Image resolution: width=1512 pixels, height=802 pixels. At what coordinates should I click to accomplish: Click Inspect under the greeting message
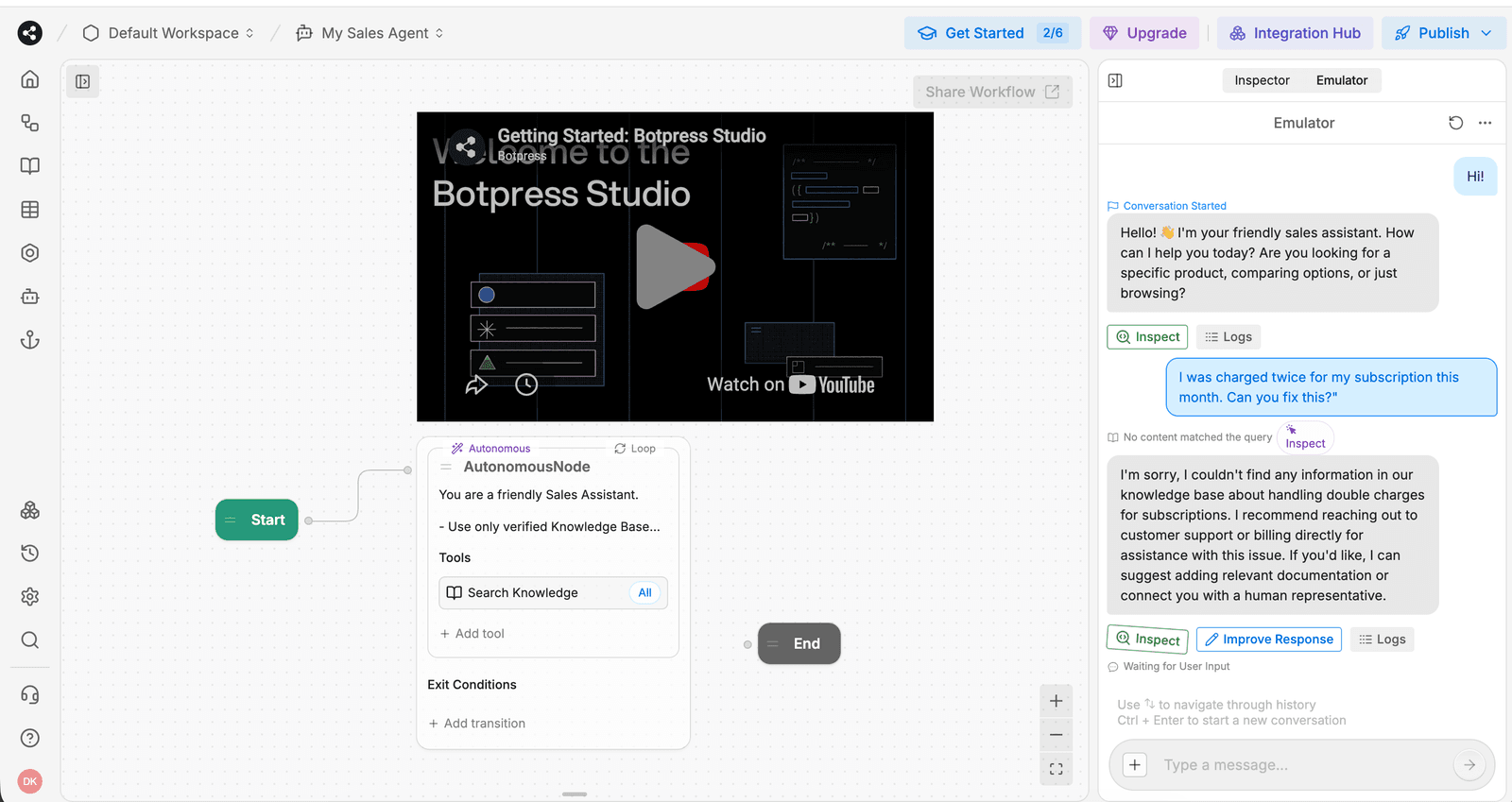pyautogui.click(x=1147, y=337)
